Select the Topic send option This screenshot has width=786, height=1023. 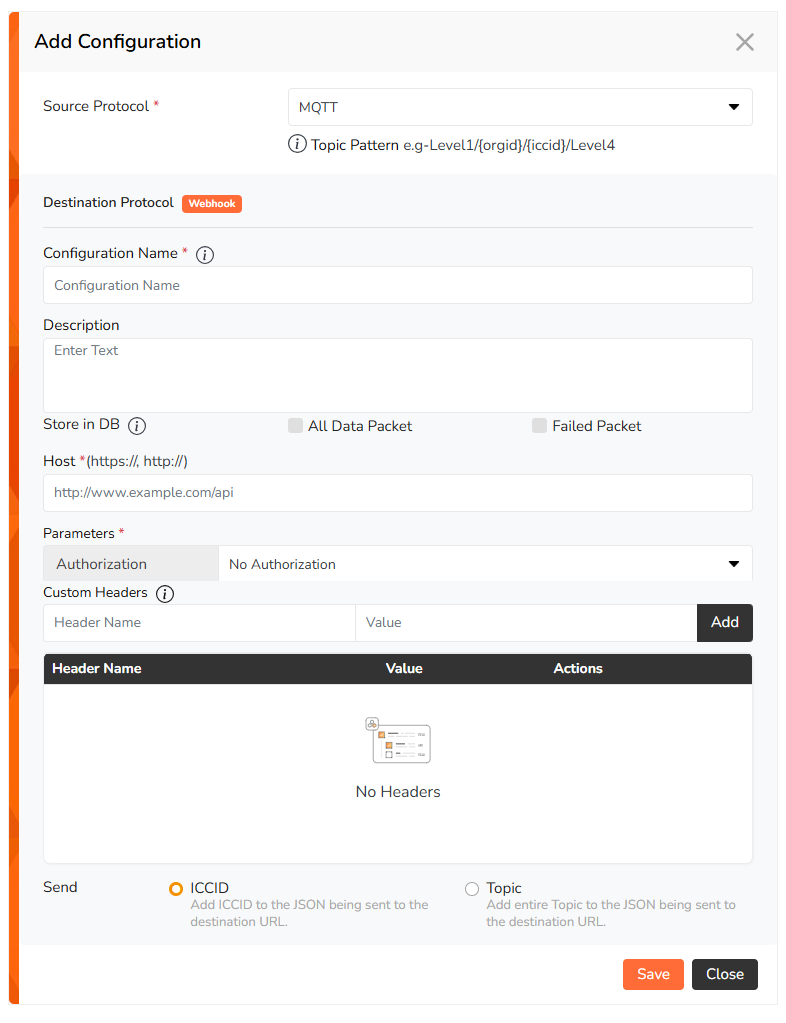[472, 888]
